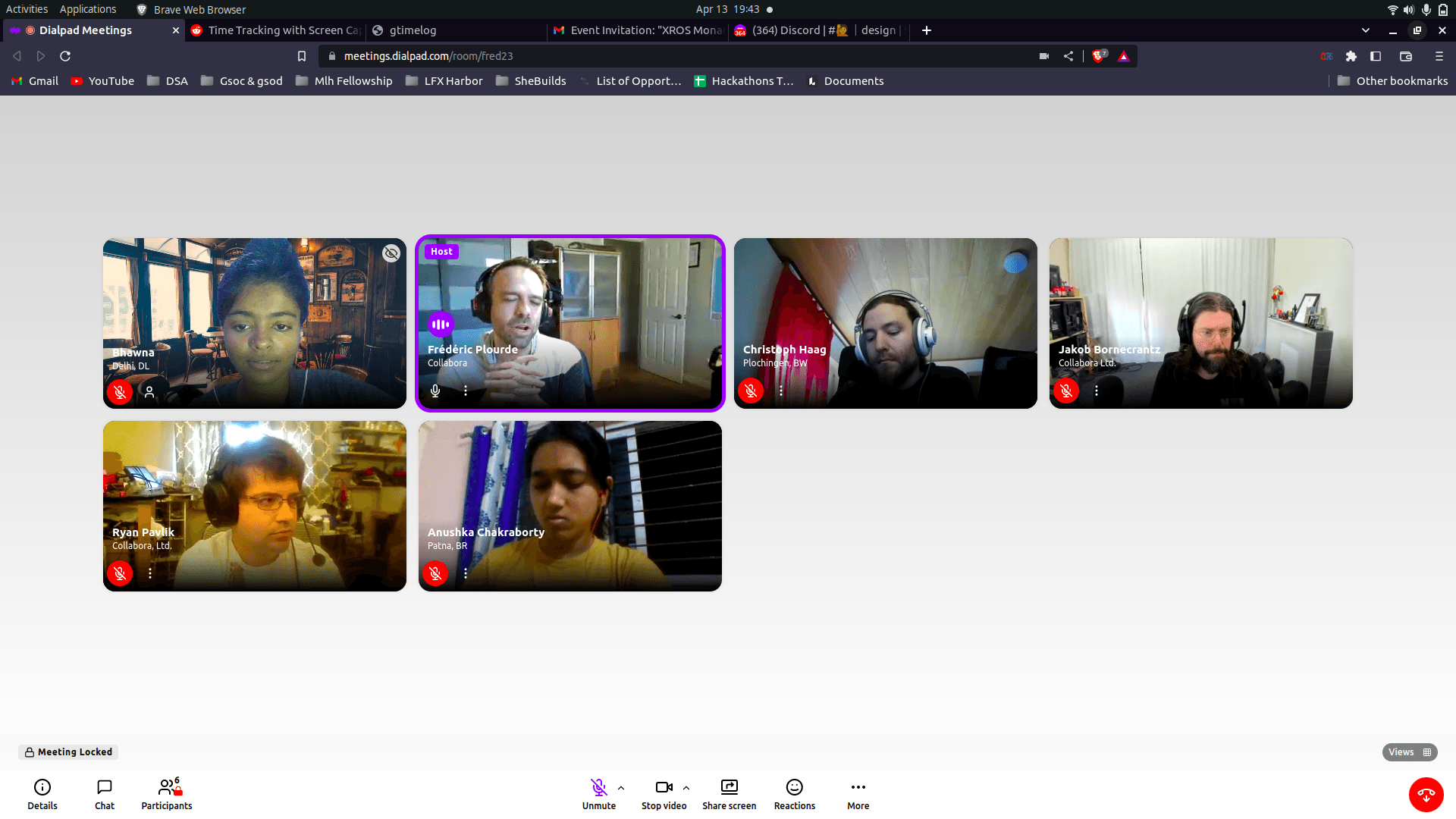The height and width of the screenshot is (819, 1456).
Task: Open the More options menu
Action: (858, 794)
